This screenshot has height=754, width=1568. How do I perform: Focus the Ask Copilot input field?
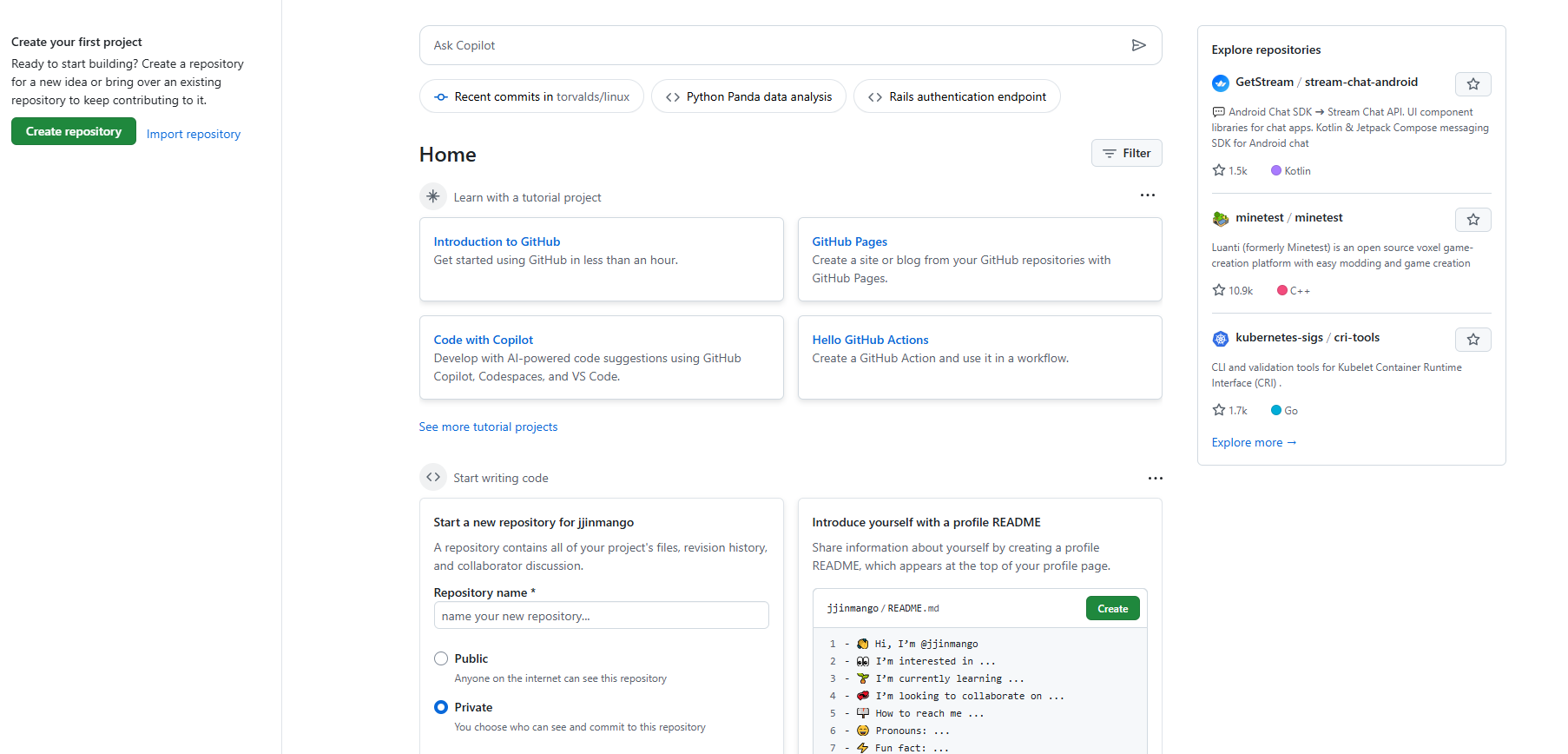tap(790, 45)
